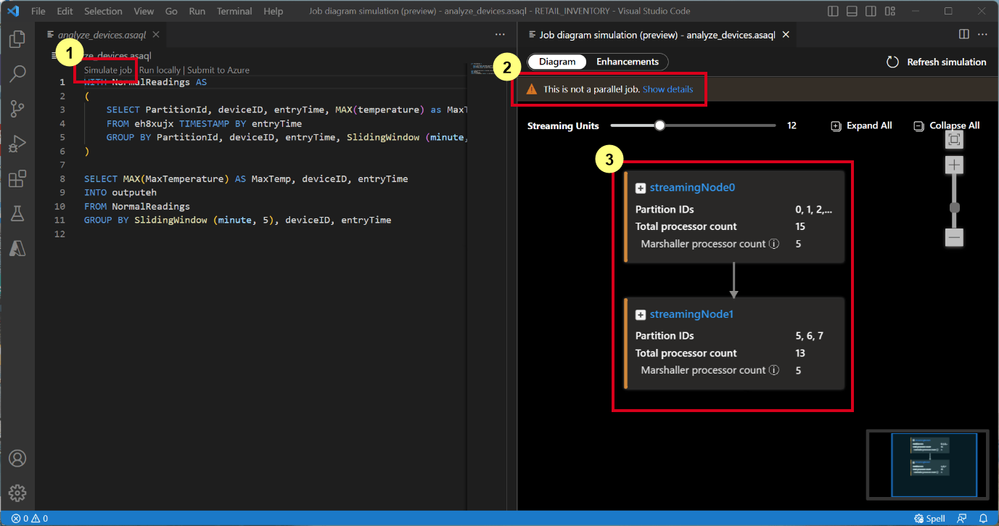999x526 pixels.
Task: Open the Run menu
Action: coord(197,11)
